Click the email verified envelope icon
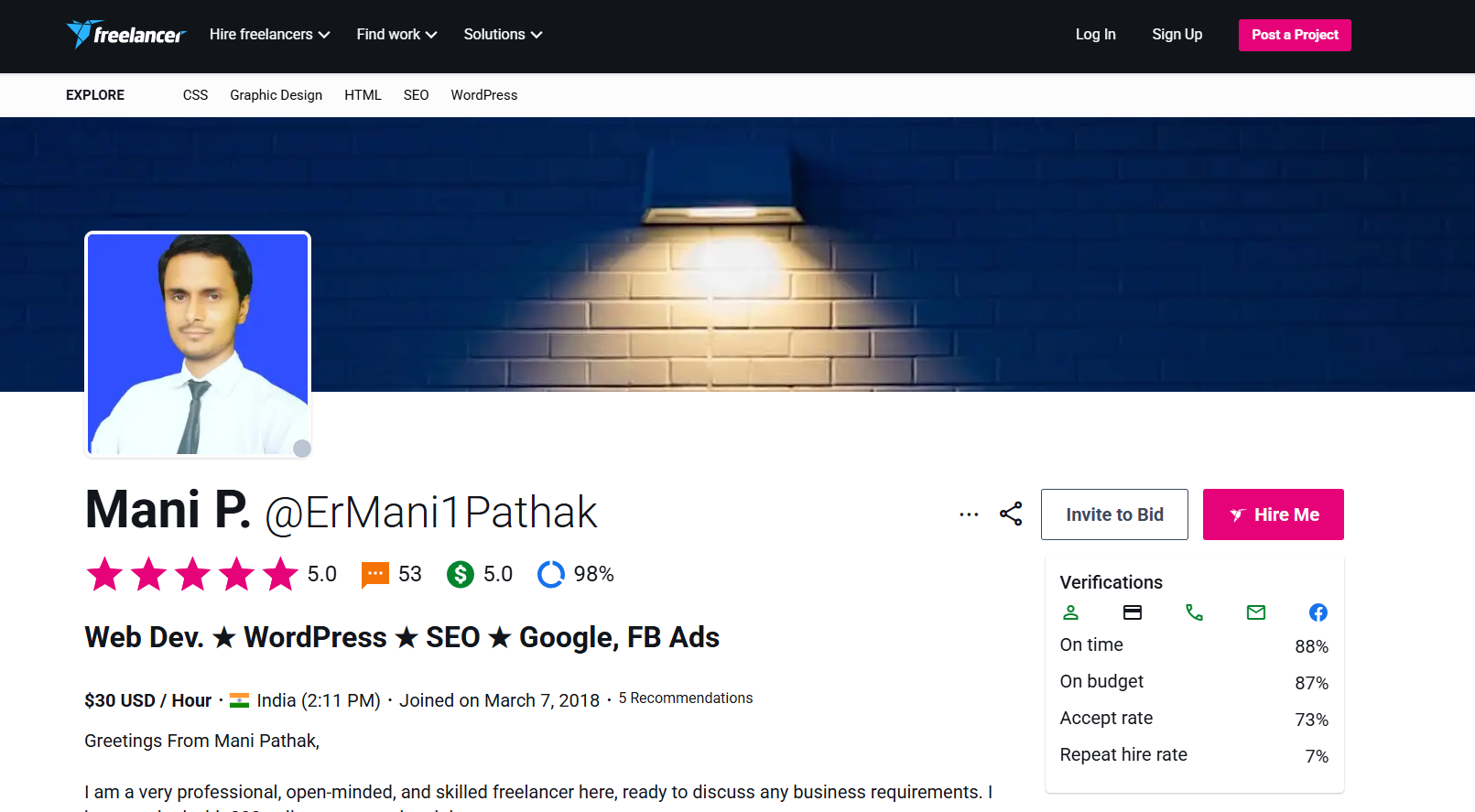Image resolution: width=1475 pixels, height=812 pixels. click(1256, 612)
